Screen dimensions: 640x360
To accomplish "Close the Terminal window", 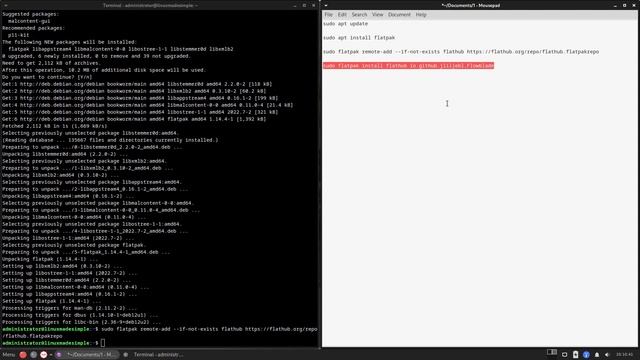I will click(313, 5).
